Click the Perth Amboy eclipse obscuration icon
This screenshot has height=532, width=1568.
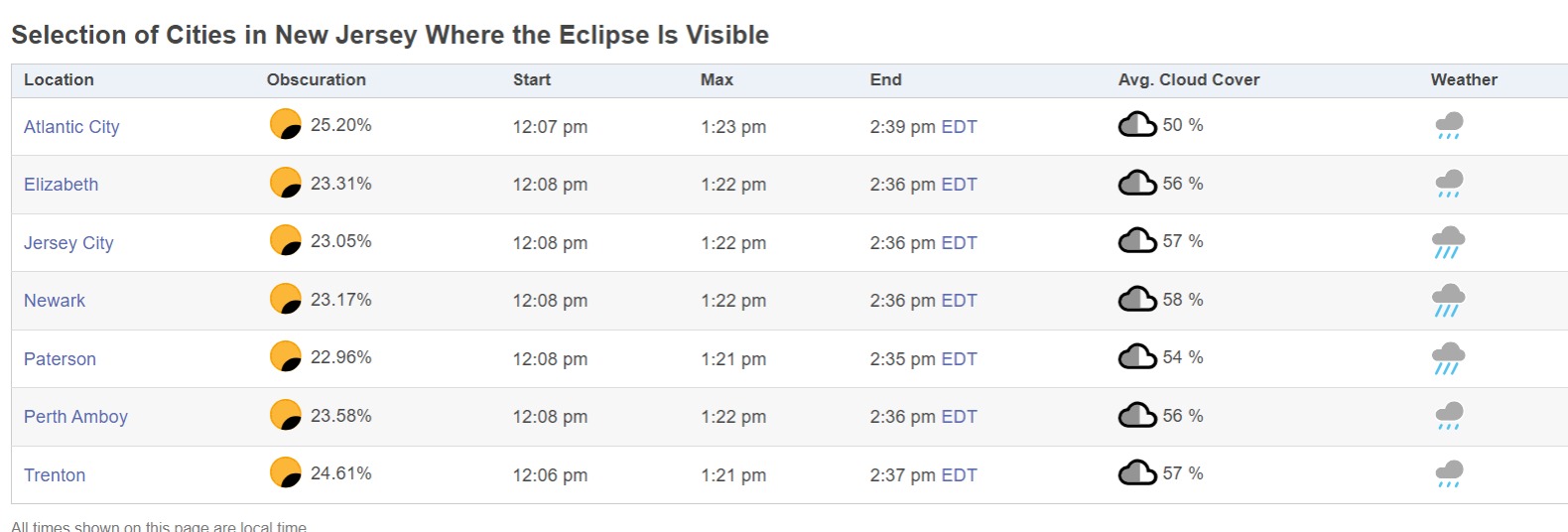click(x=286, y=415)
